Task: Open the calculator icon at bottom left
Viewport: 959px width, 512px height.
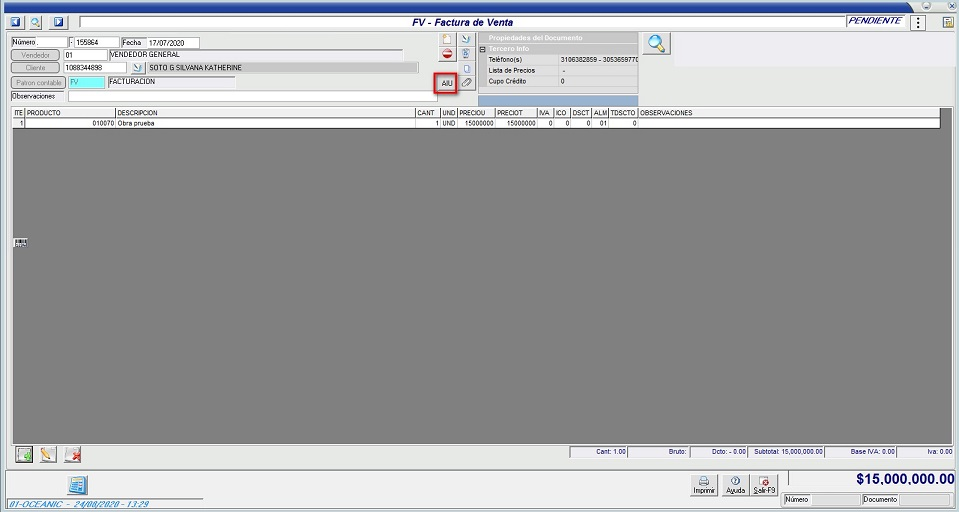Action: click(x=77, y=485)
